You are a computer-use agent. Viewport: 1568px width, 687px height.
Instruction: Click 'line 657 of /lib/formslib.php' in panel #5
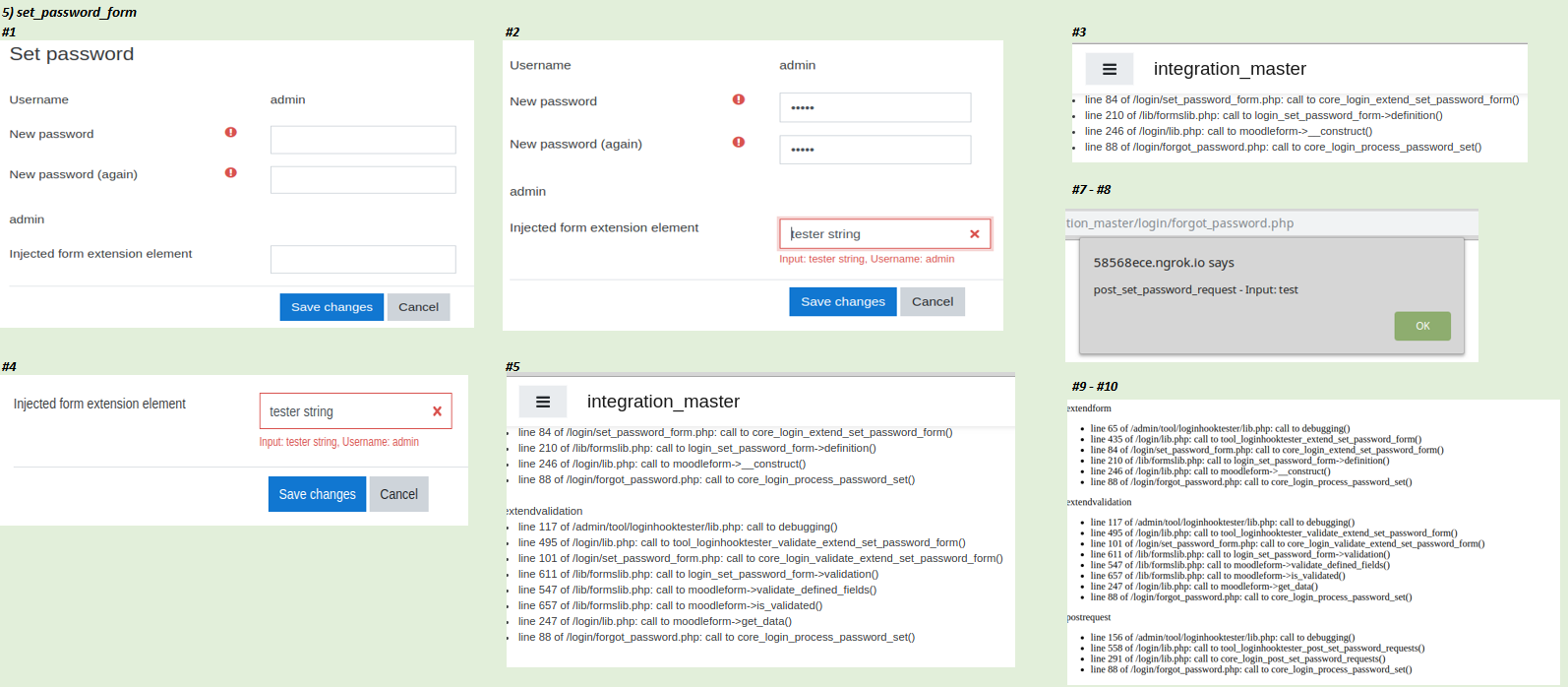pos(670,605)
